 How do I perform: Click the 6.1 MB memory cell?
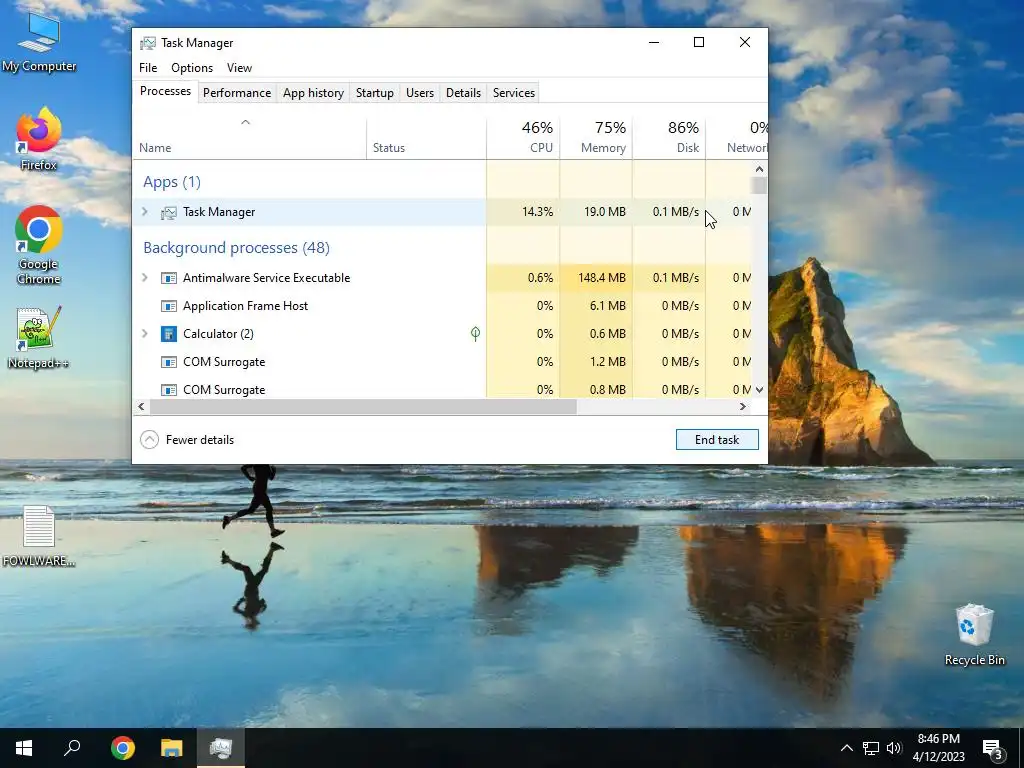[x=596, y=306]
